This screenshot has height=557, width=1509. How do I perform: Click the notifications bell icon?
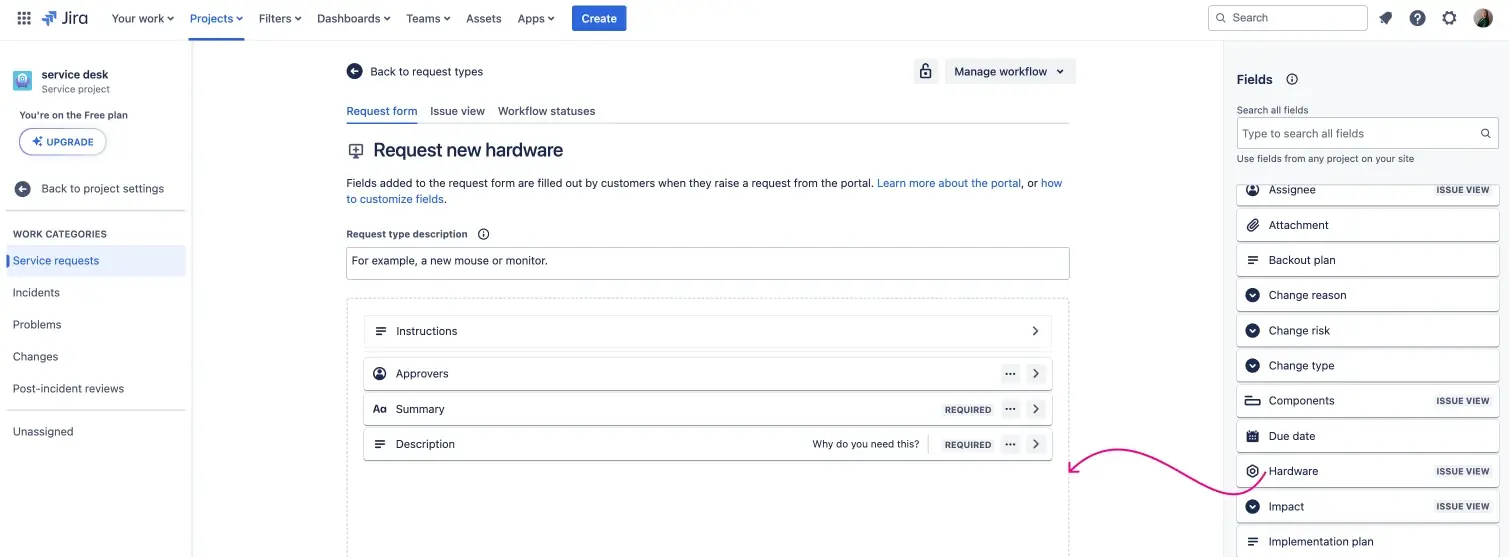[1385, 18]
